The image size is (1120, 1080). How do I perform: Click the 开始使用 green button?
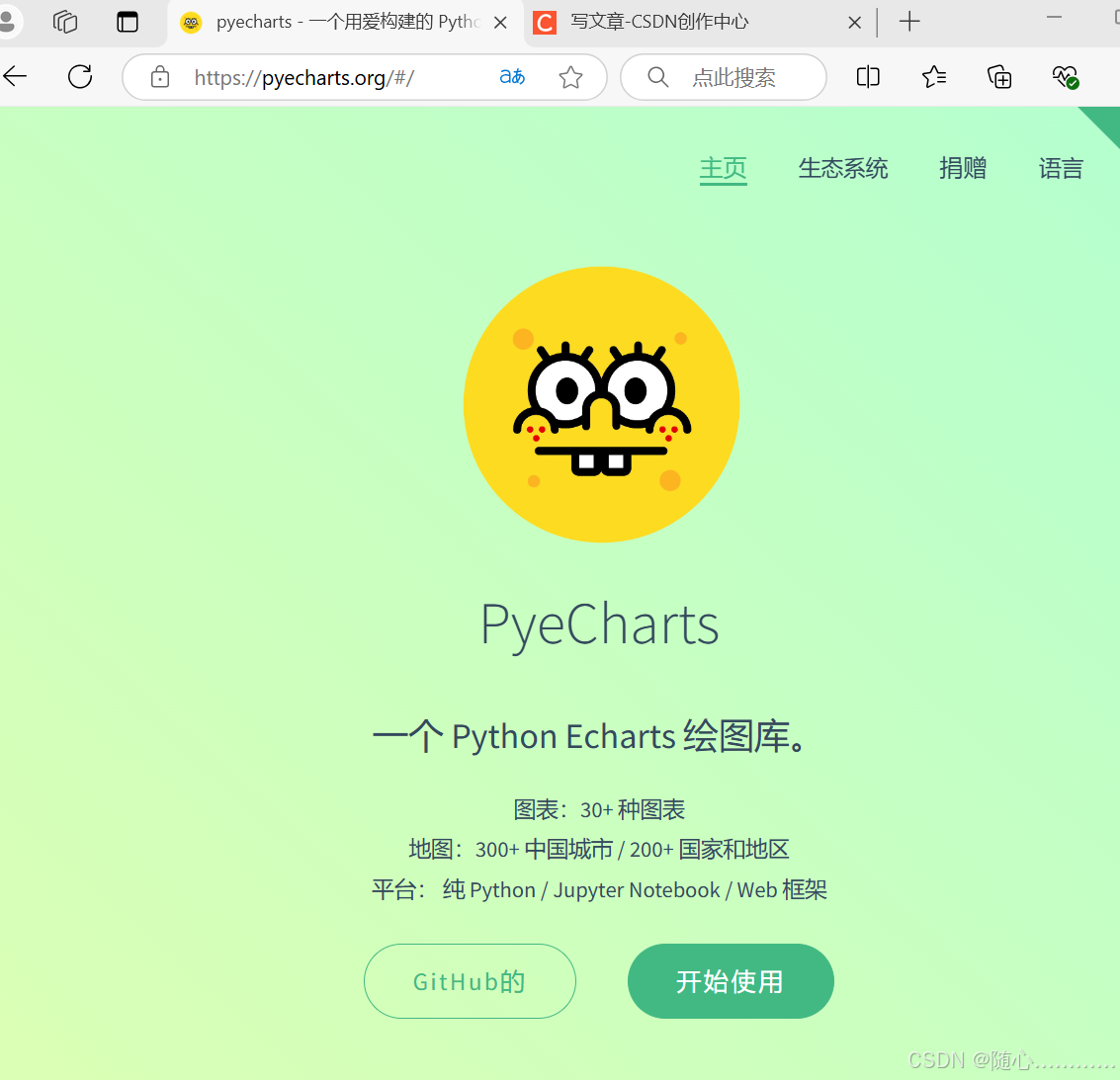(731, 981)
